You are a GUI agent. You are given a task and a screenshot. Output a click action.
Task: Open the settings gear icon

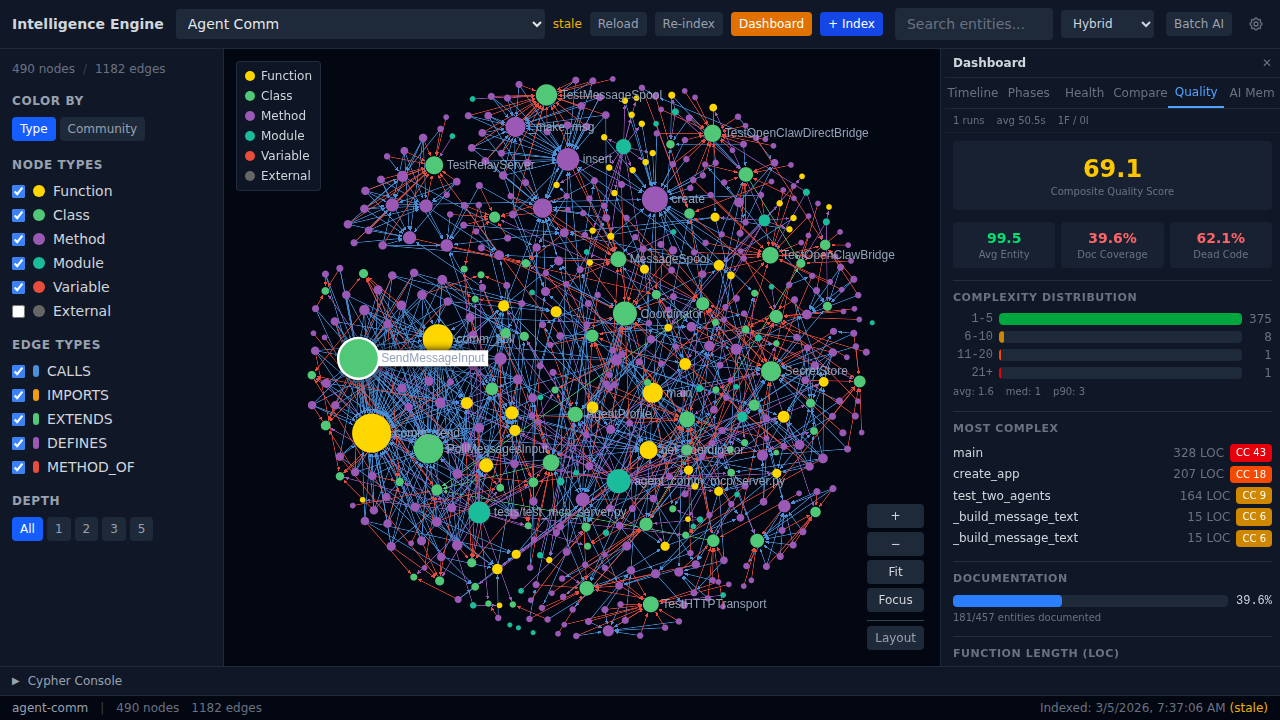click(x=1256, y=24)
